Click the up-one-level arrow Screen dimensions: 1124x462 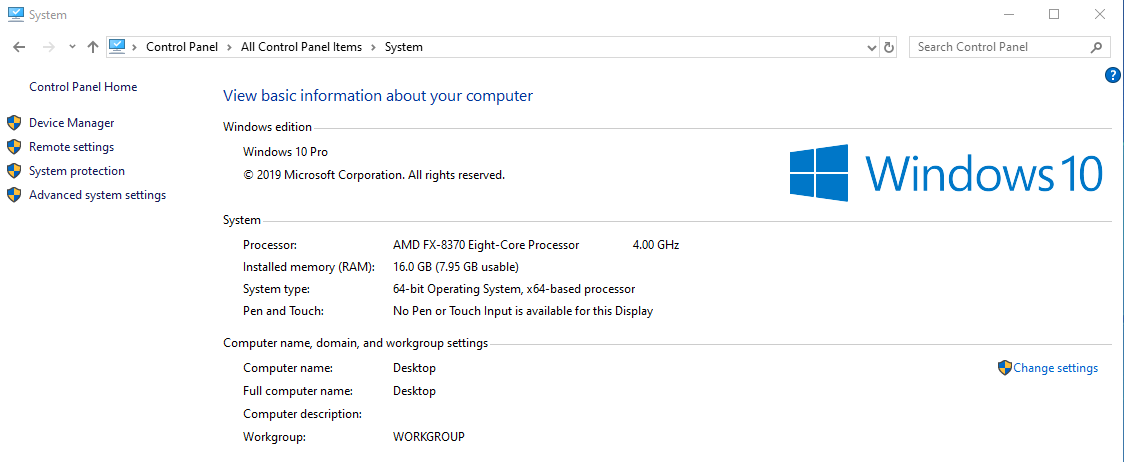(x=93, y=47)
